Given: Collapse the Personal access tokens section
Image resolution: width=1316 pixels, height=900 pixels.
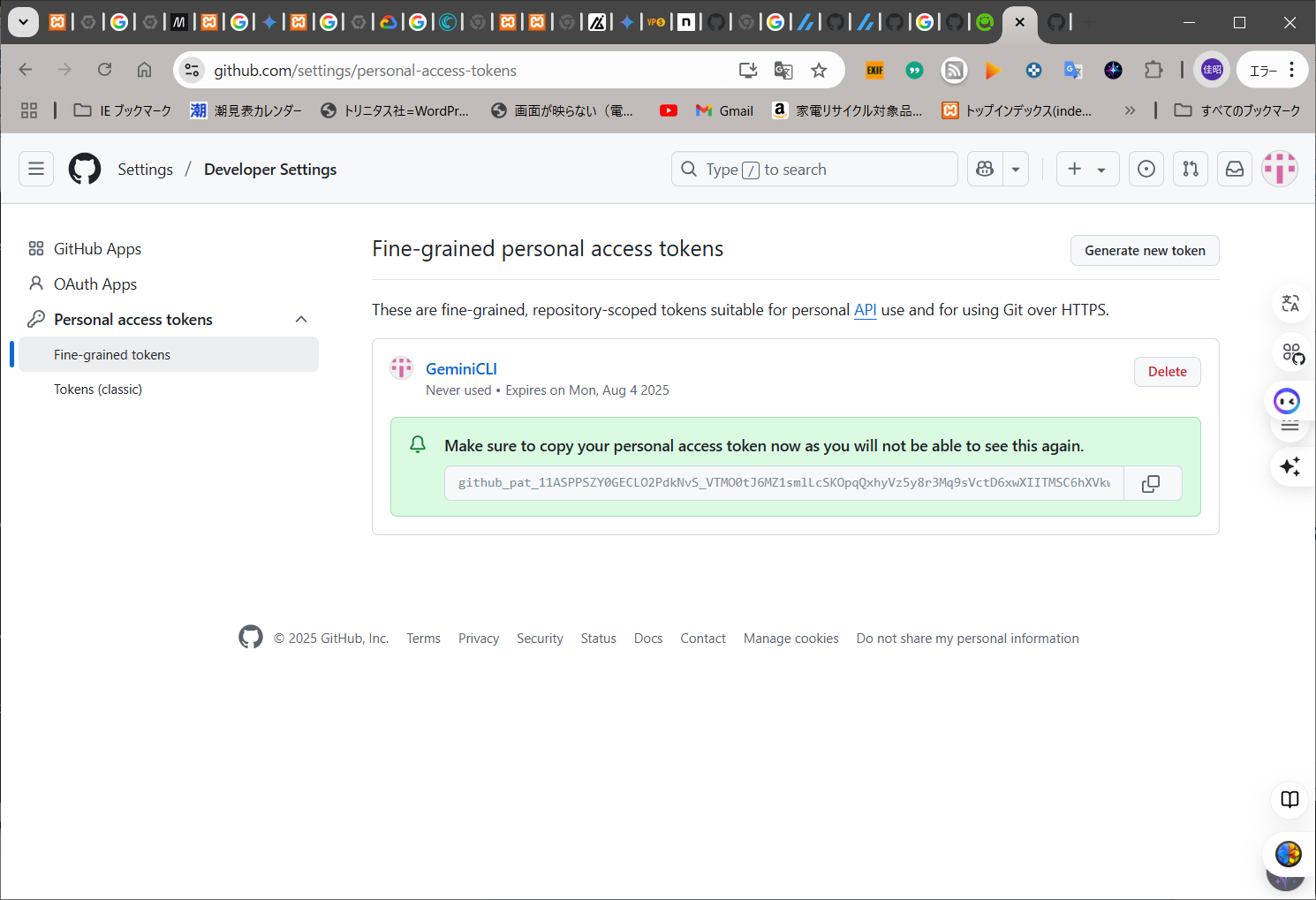Looking at the screenshot, I should pyautogui.click(x=301, y=319).
